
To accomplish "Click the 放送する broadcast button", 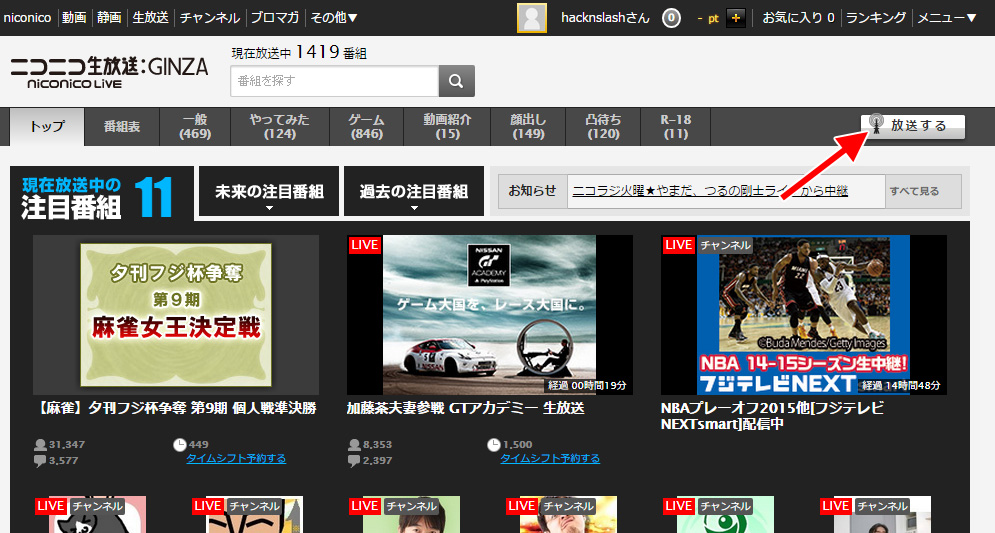I will [913, 126].
